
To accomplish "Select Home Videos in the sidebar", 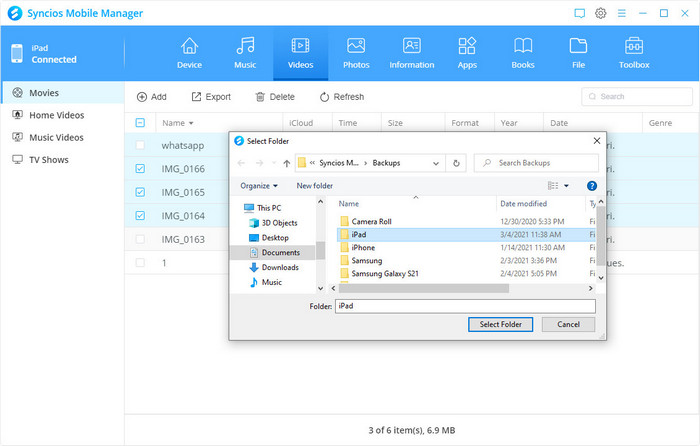I will pos(62,115).
